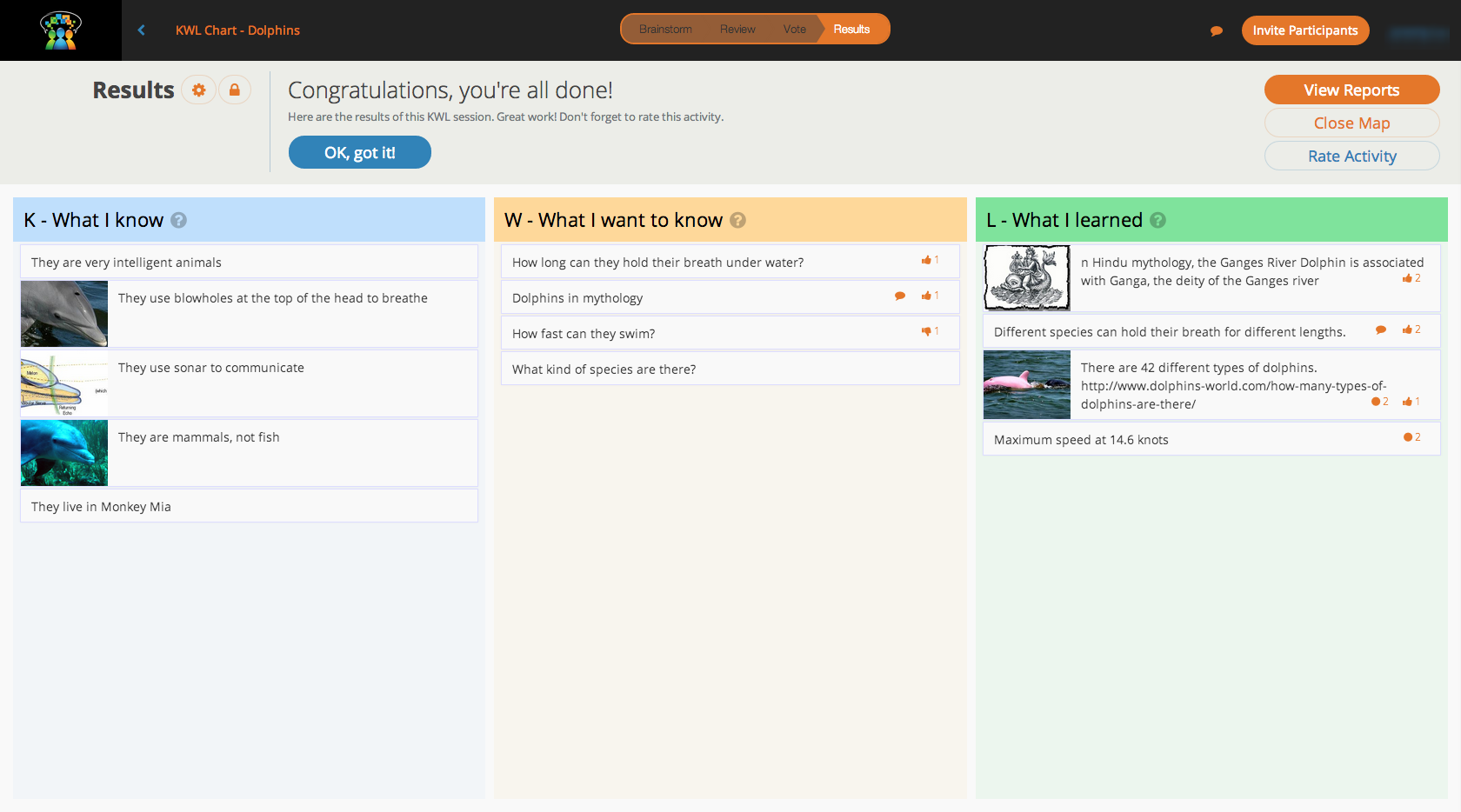1461x812 pixels.
Task: Open the blue underwater dolphin thumbnail
Action: [64, 453]
